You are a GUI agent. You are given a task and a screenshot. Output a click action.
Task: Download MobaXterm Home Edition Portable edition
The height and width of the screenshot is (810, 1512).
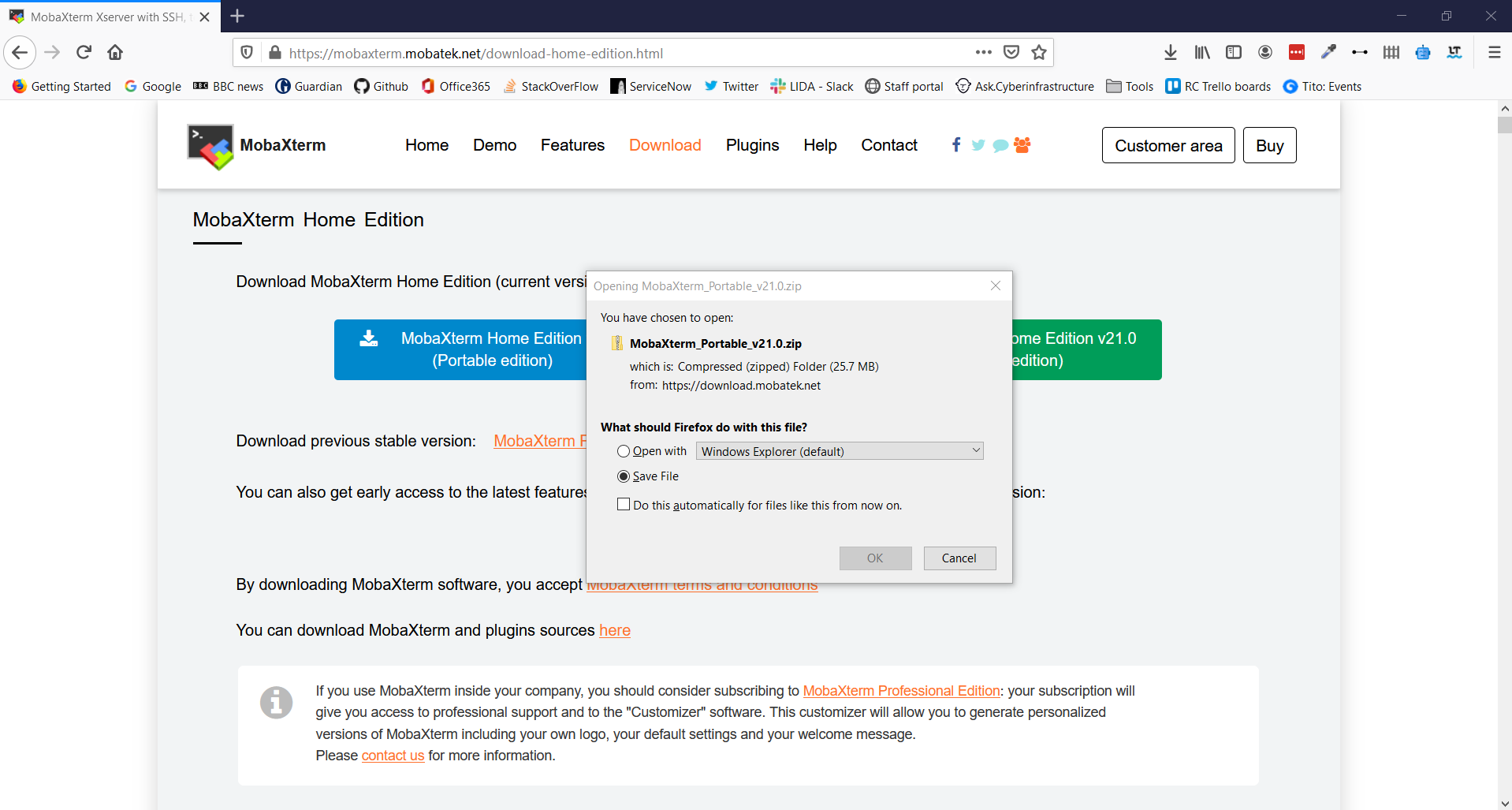click(460, 349)
